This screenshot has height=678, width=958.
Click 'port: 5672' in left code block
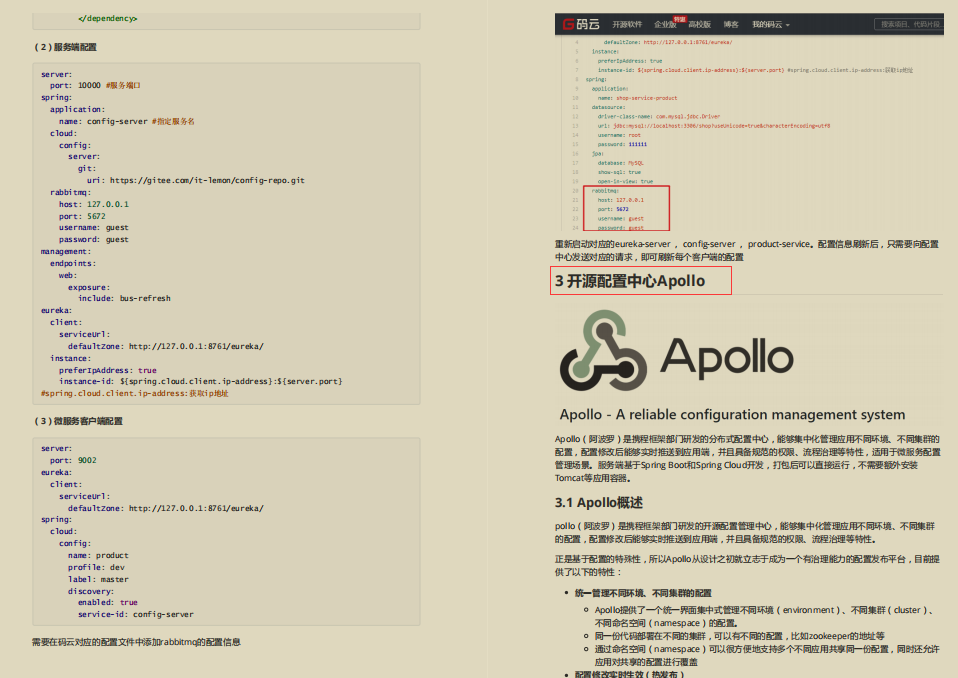point(82,216)
